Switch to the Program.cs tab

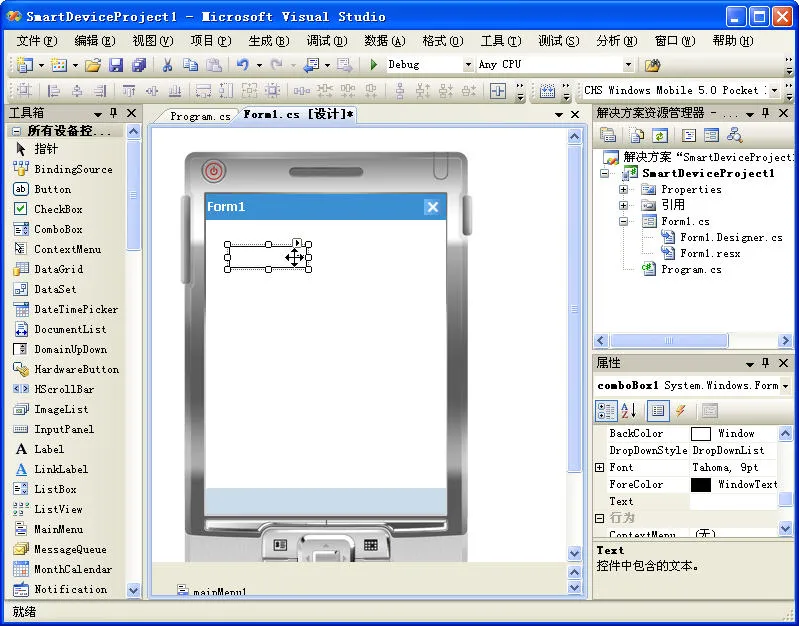200,116
